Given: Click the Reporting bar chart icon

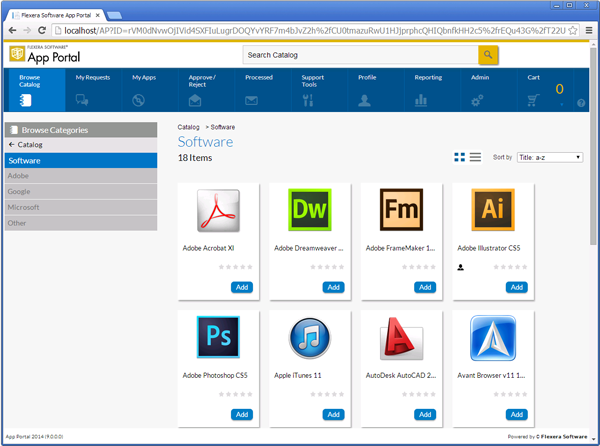Looking at the screenshot, I should 421,101.
